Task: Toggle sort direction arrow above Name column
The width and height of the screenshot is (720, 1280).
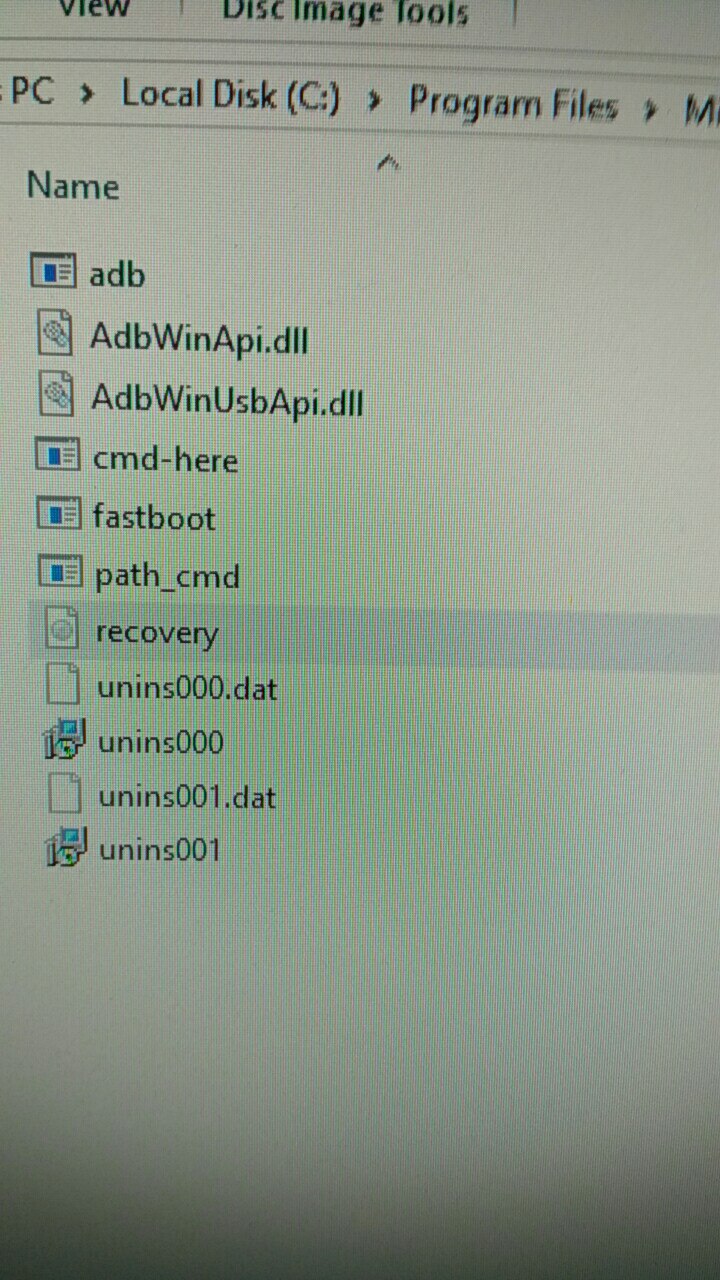Action: 389,163
